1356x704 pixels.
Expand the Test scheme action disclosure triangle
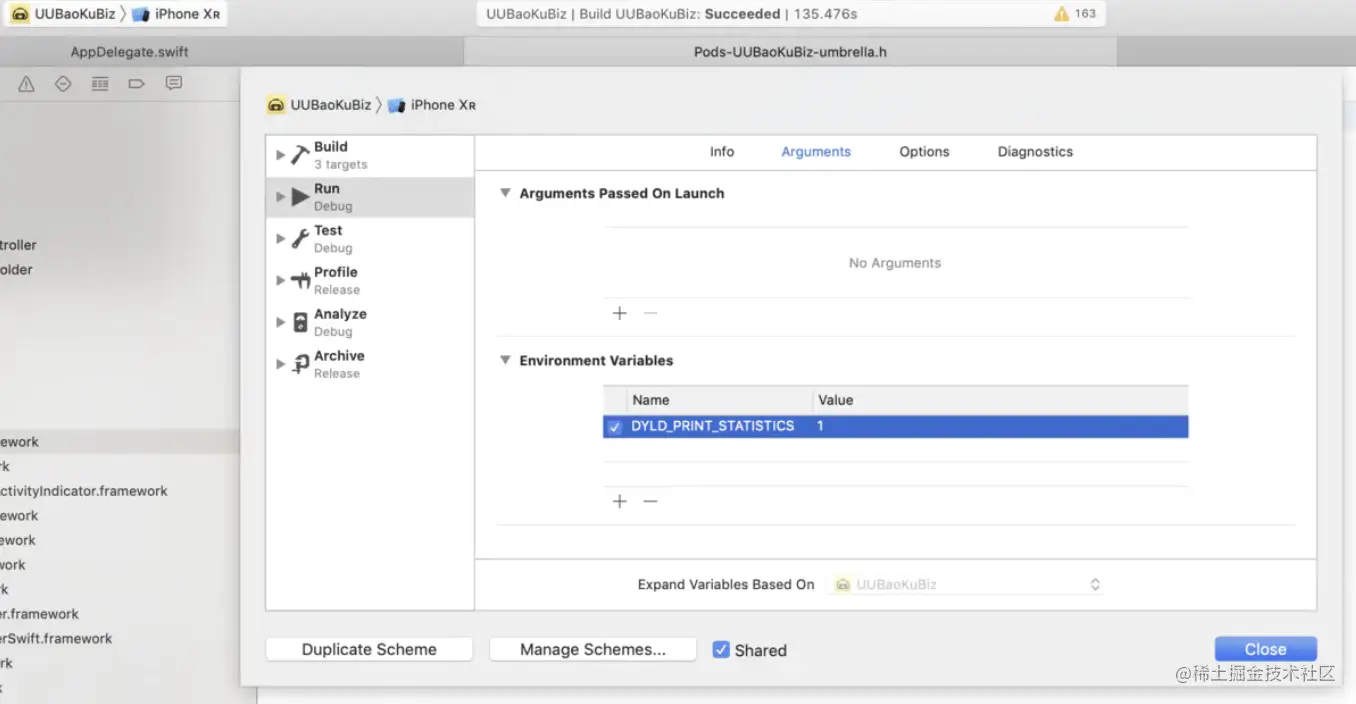(x=280, y=239)
